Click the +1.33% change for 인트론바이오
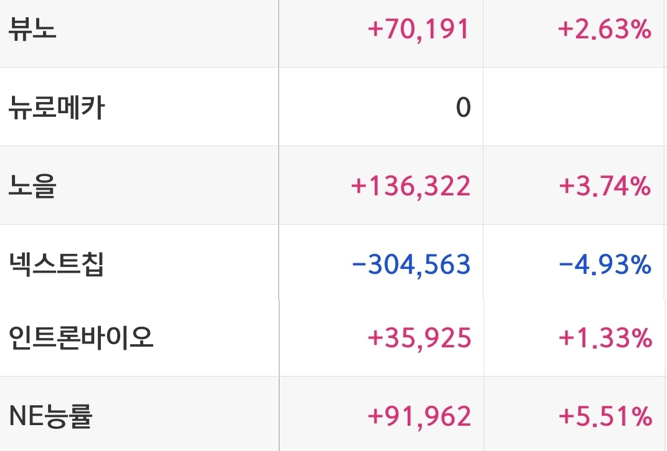This screenshot has height=451, width=667. point(605,338)
